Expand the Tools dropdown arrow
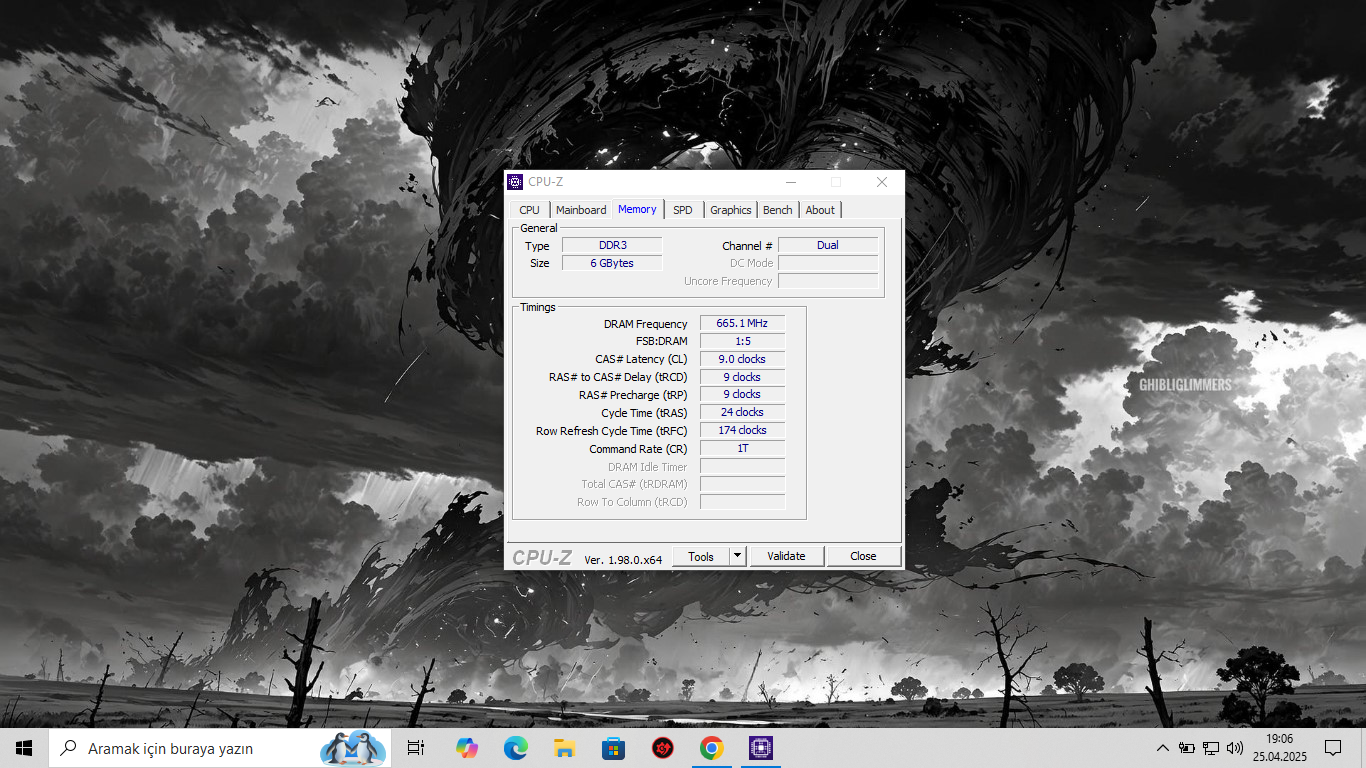The height and width of the screenshot is (768, 1366). [x=737, y=556]
